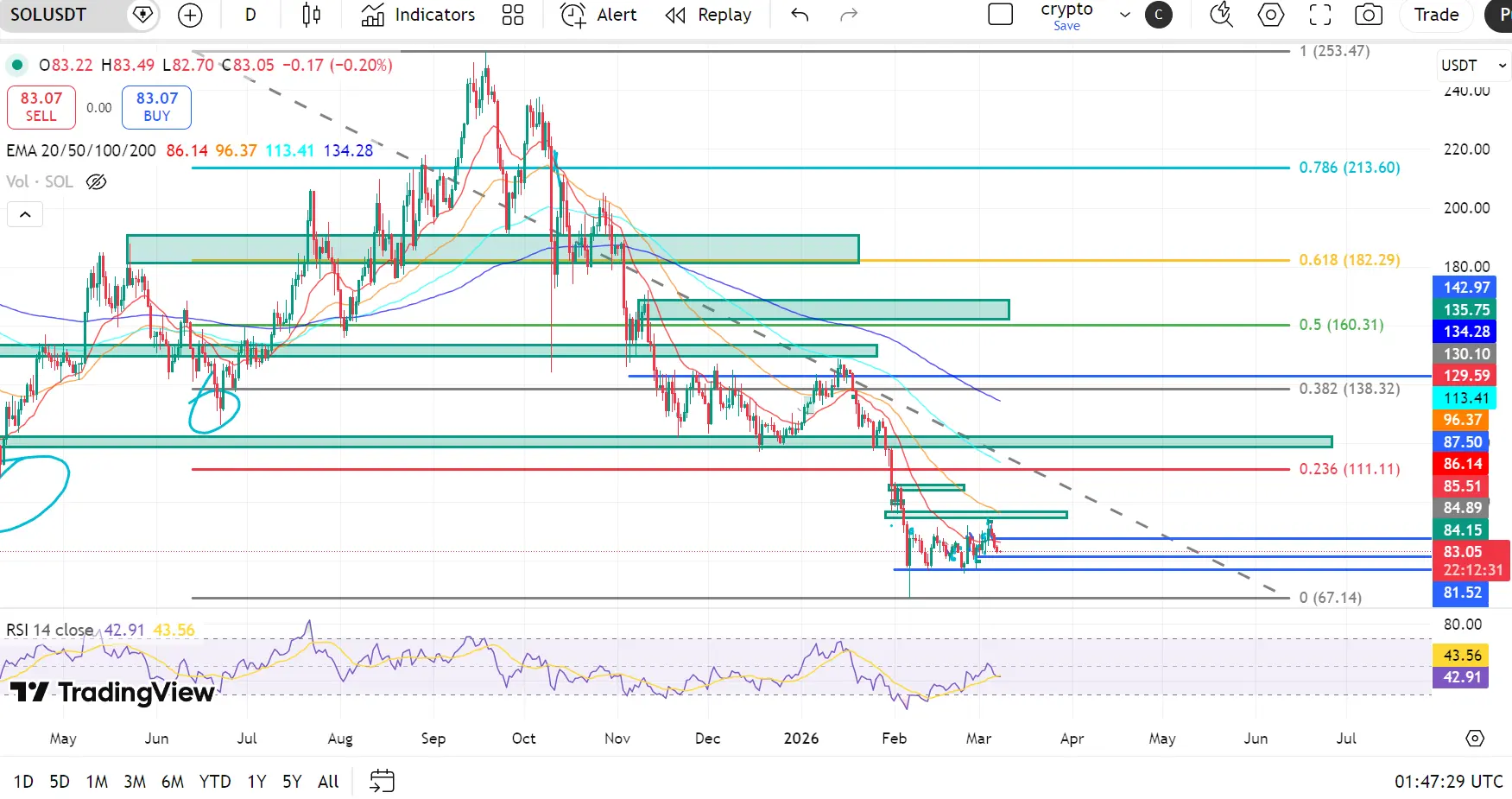Select the 0.618 (182.29) Fibonacci label
This screenshot has height=799, width=1512.
pos(1350,260)
